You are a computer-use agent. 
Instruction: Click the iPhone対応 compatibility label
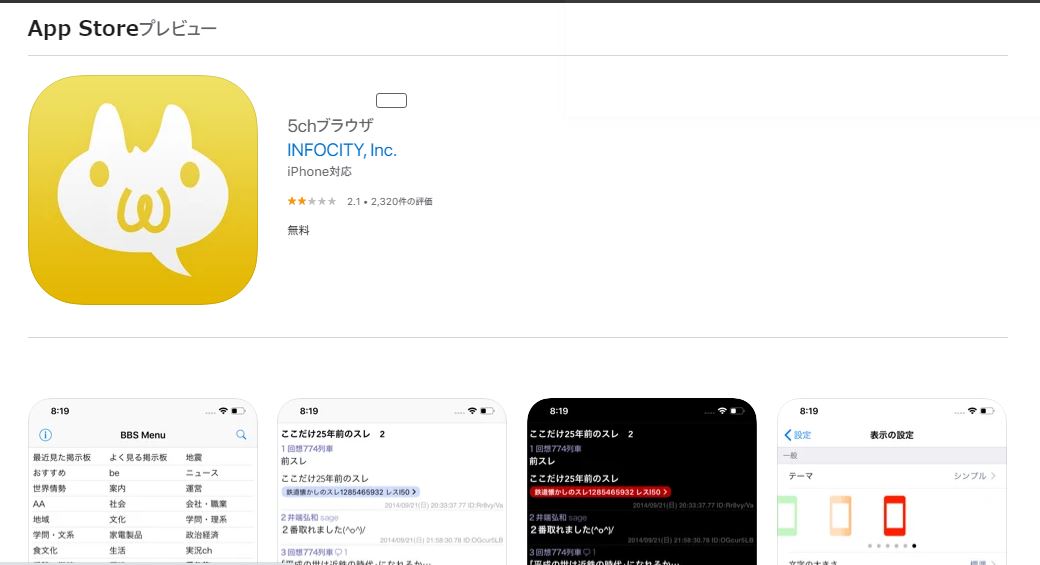pos(319,172)
